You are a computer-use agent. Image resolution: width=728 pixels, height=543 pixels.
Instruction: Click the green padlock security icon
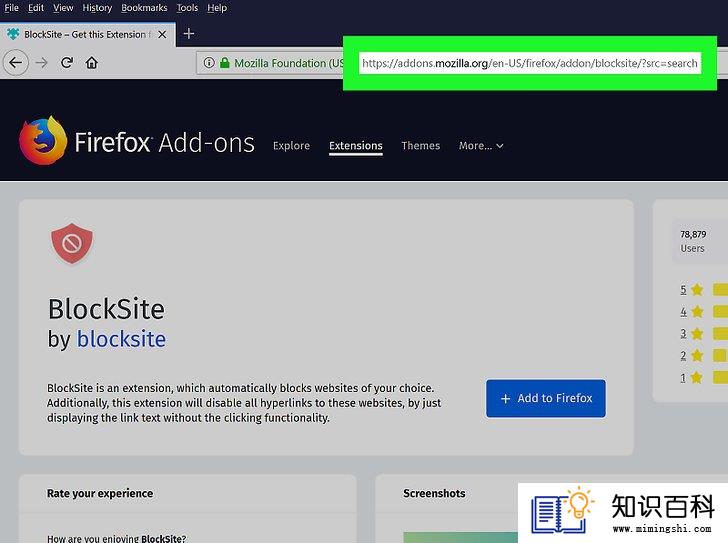pos(225,63)
